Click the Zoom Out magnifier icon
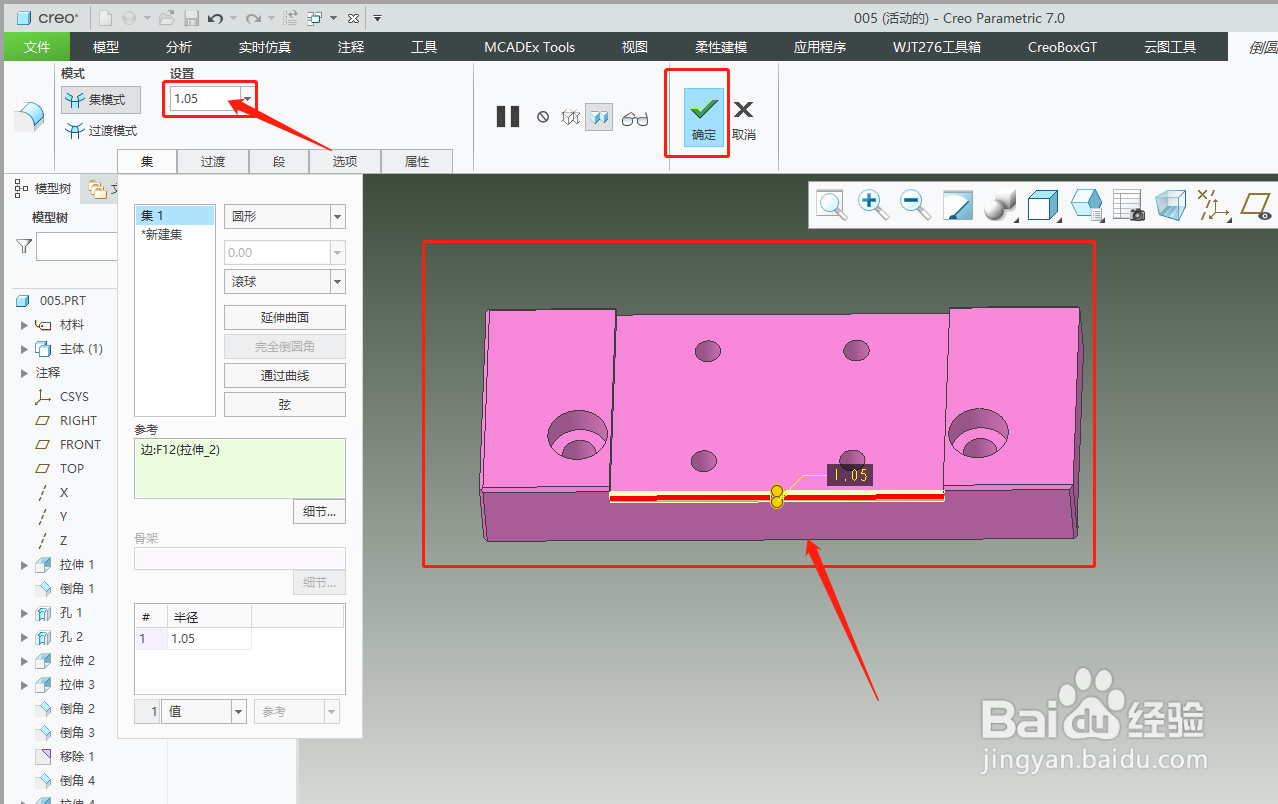This screenshot has width=1278, height=804. click(x=915, y=205)
